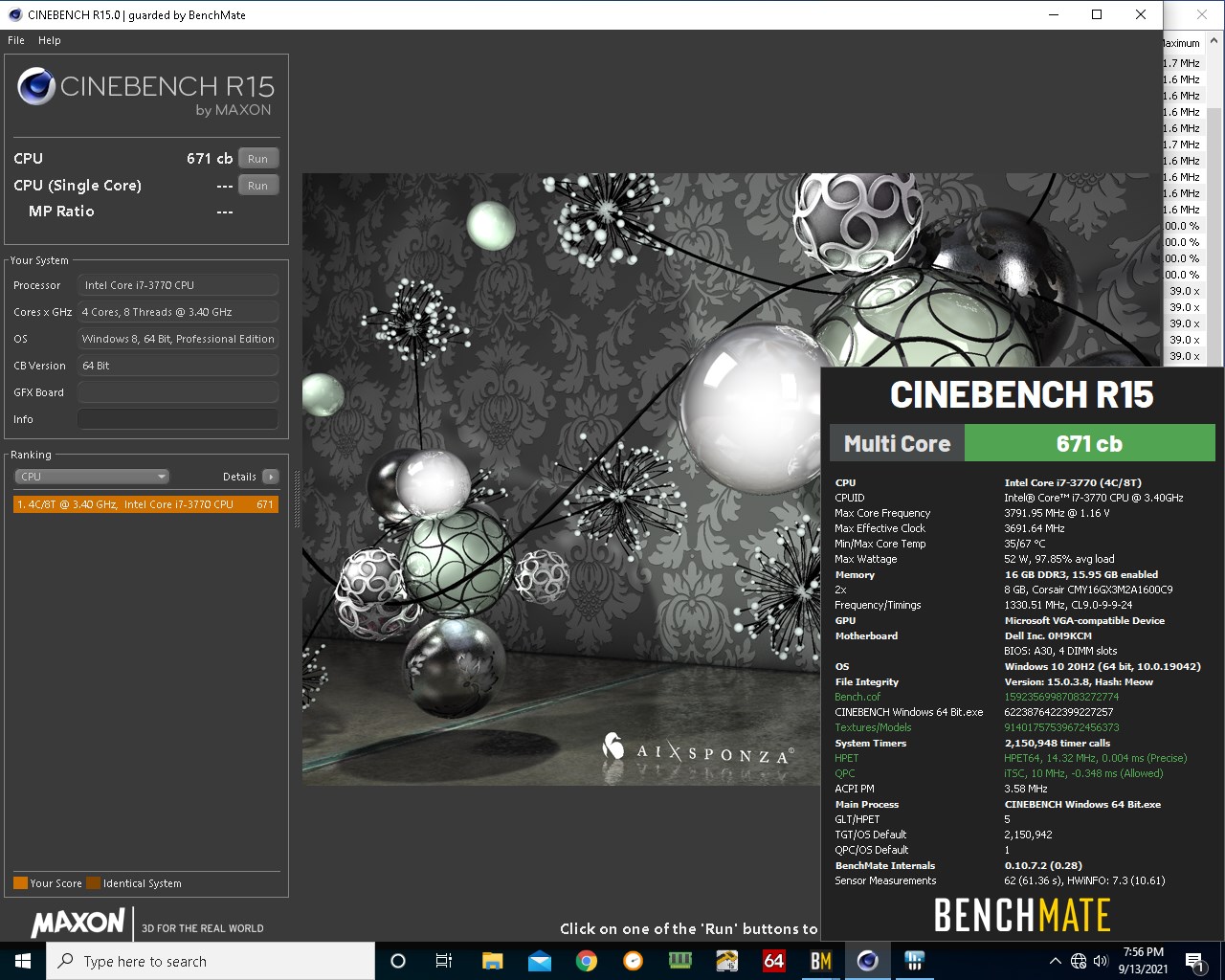Click the rendered scene image
This screenshot has width=1225, height=980.
click(x=561, y=479)
